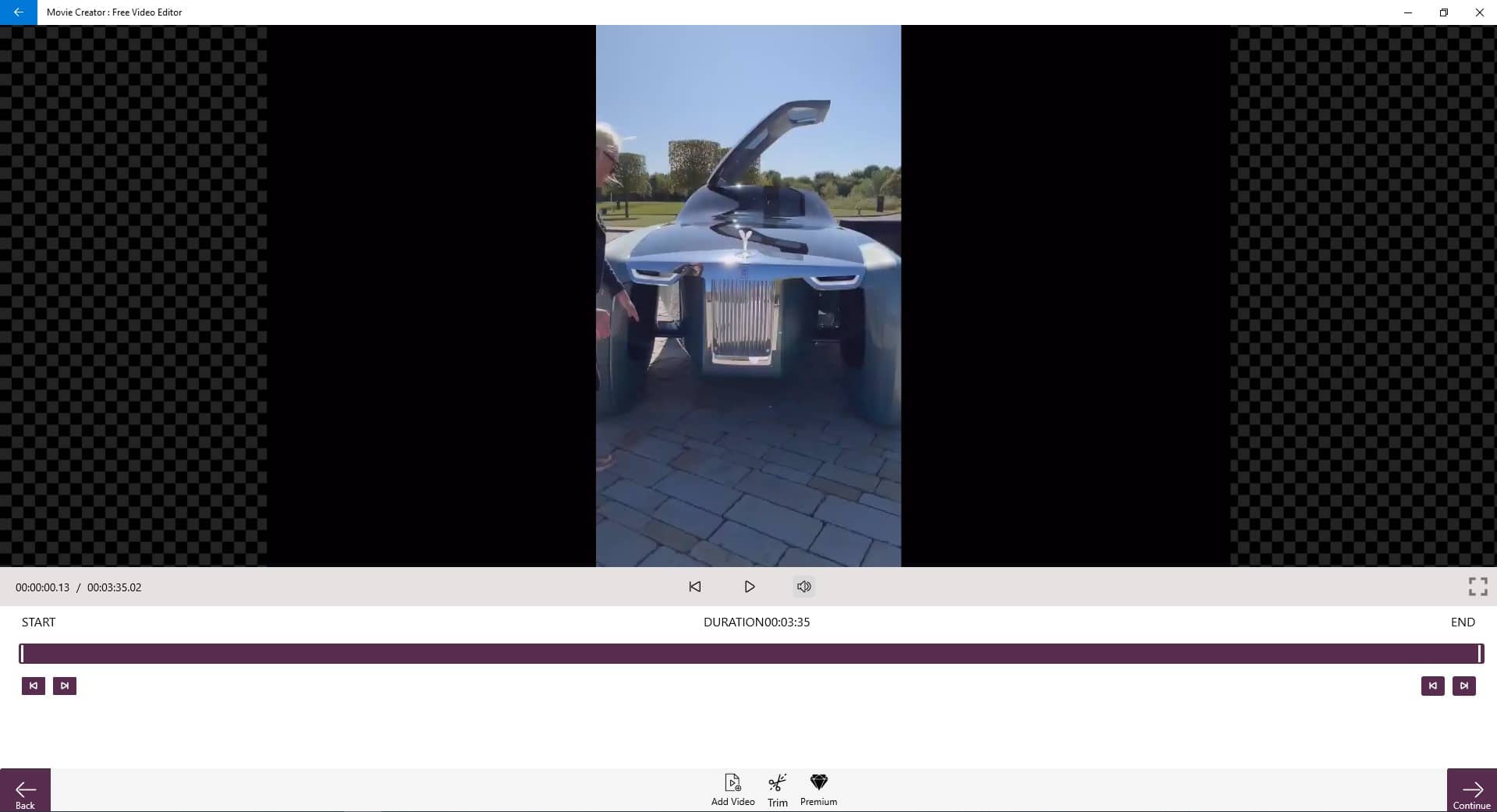Viewport: 1497px width, 812px height.
Task: Enter fullscreen video preview
Action: click(x=1477, y=587)
